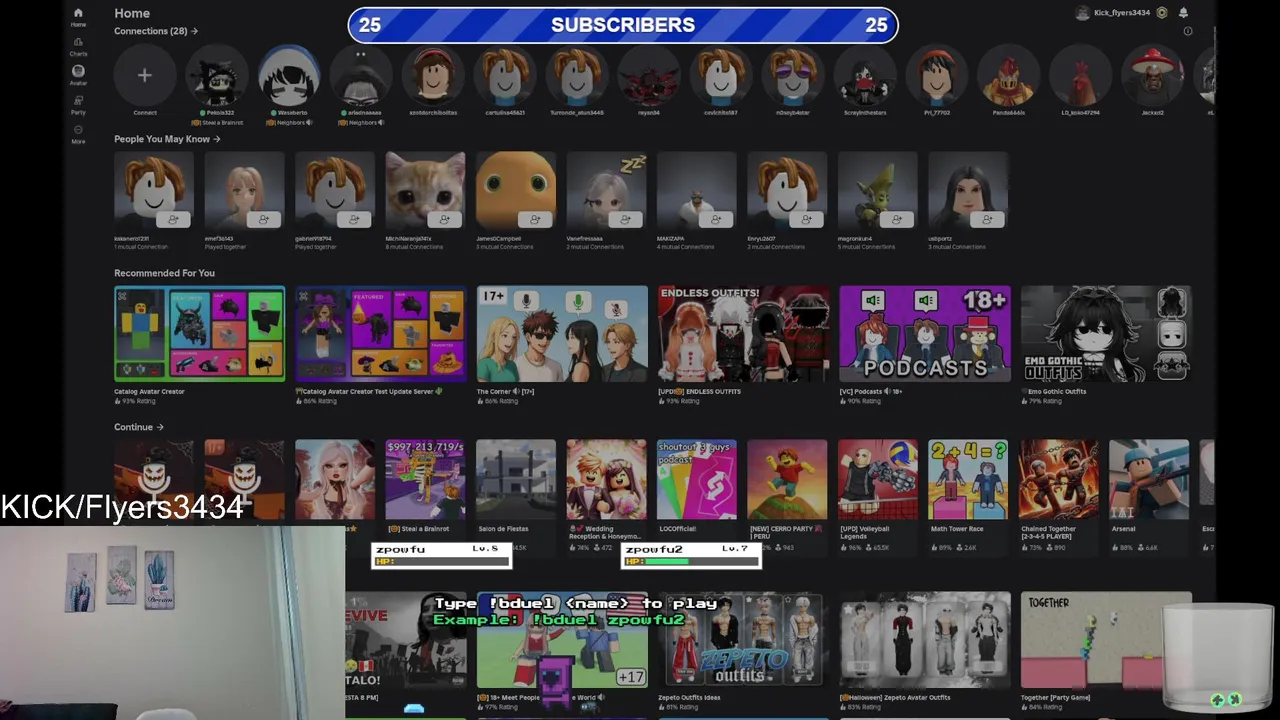Add Vanefressaaa as a connection
The height and width of the screenshot is (720, 1280).
point(625,219)
